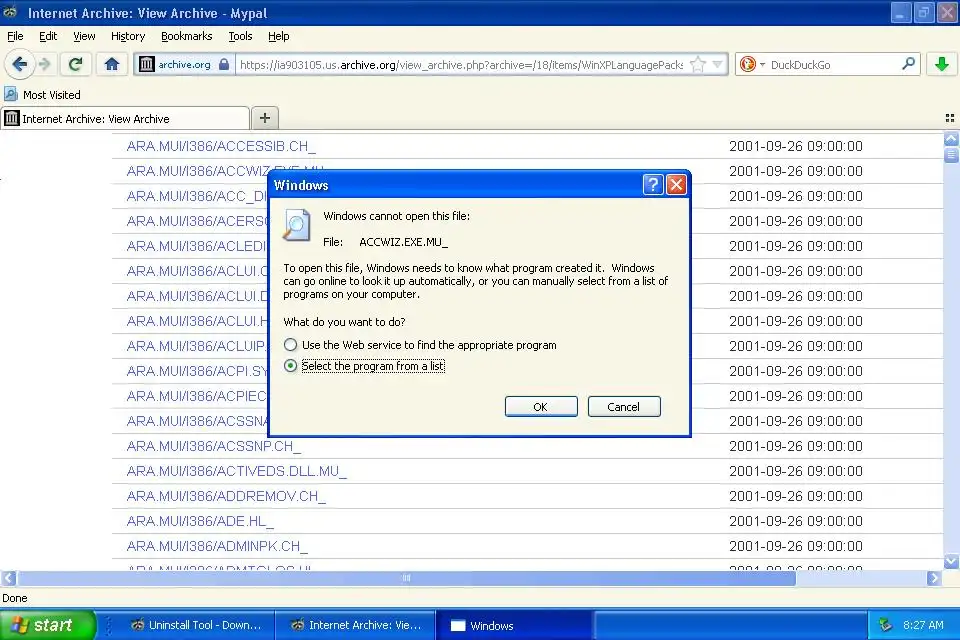Click the dialog Help question mark button
The width and height of the screenshot is (960, 640).
click(653, 184)
